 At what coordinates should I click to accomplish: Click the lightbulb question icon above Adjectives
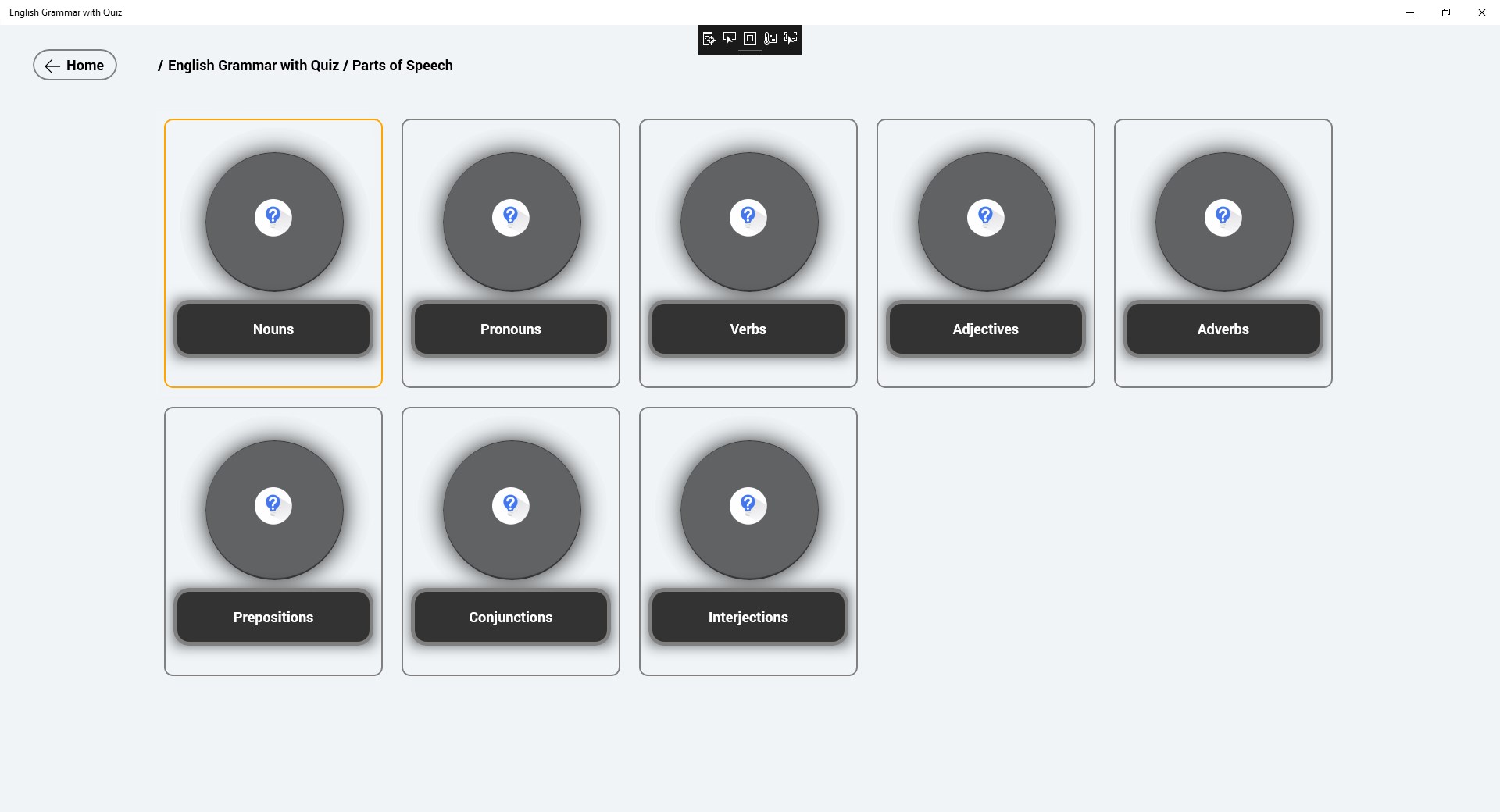tap(986, 217)
